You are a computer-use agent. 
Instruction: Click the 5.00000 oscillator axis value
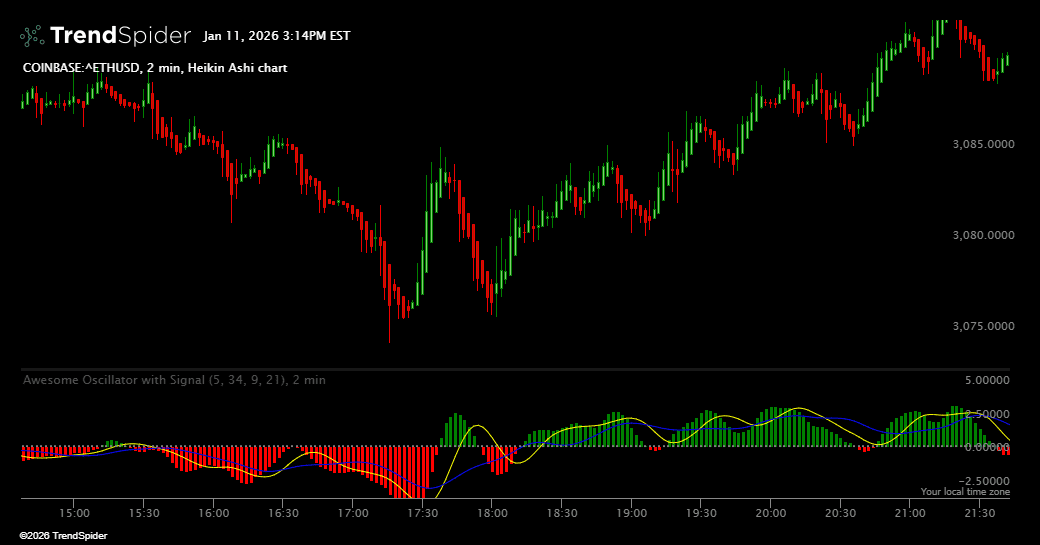[987, 380]
